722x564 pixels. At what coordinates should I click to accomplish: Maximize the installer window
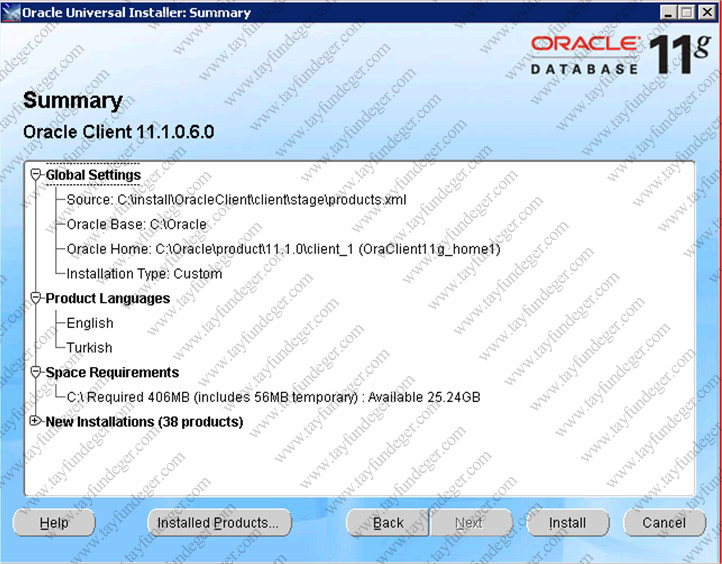pyautogui.click(x=687, y=12)
